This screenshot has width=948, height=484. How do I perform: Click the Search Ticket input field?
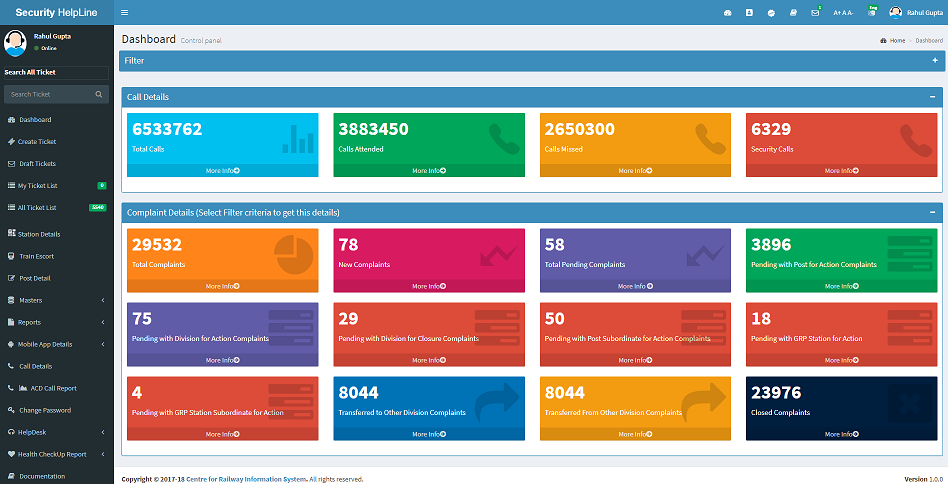(x=48, y=94)
